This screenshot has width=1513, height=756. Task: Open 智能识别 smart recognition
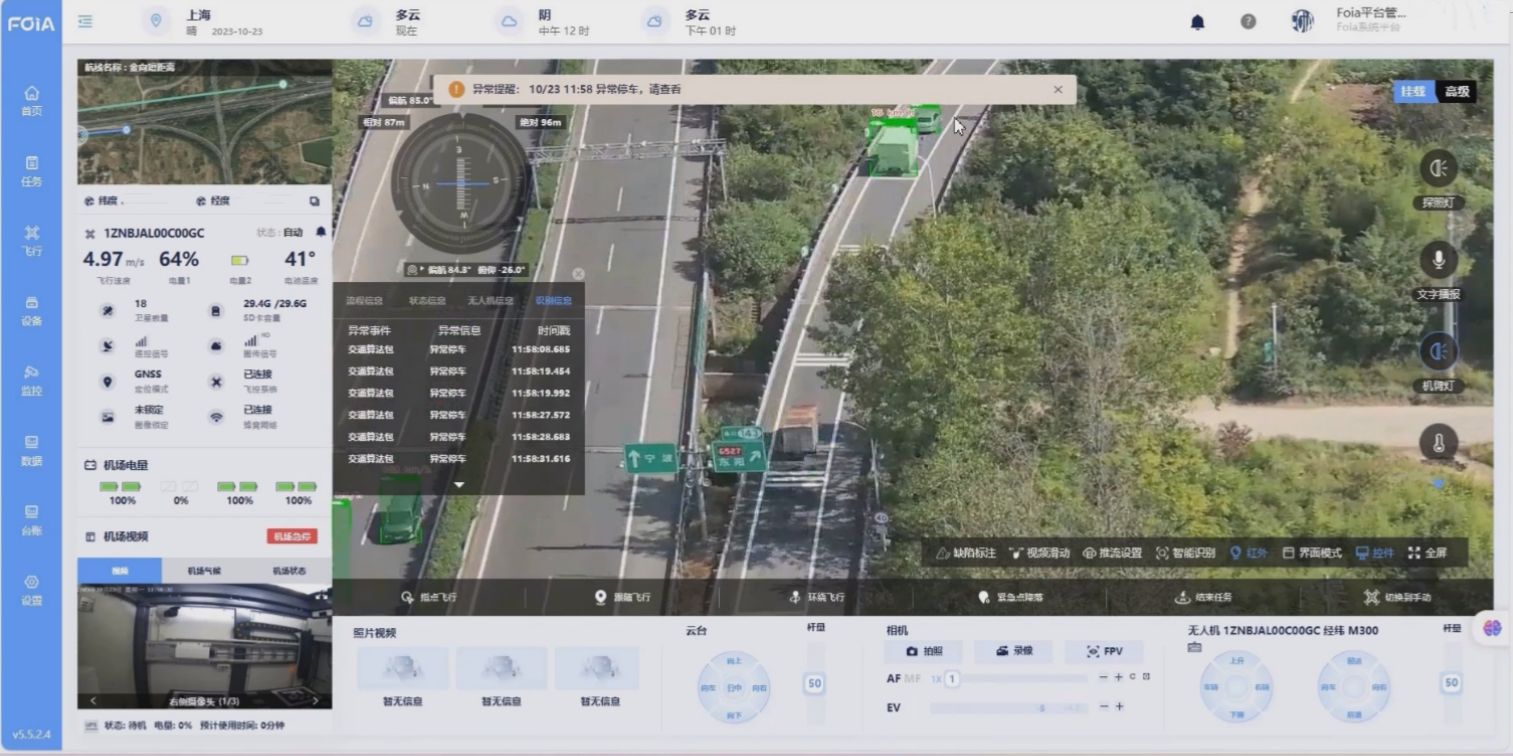(1185, 553)
